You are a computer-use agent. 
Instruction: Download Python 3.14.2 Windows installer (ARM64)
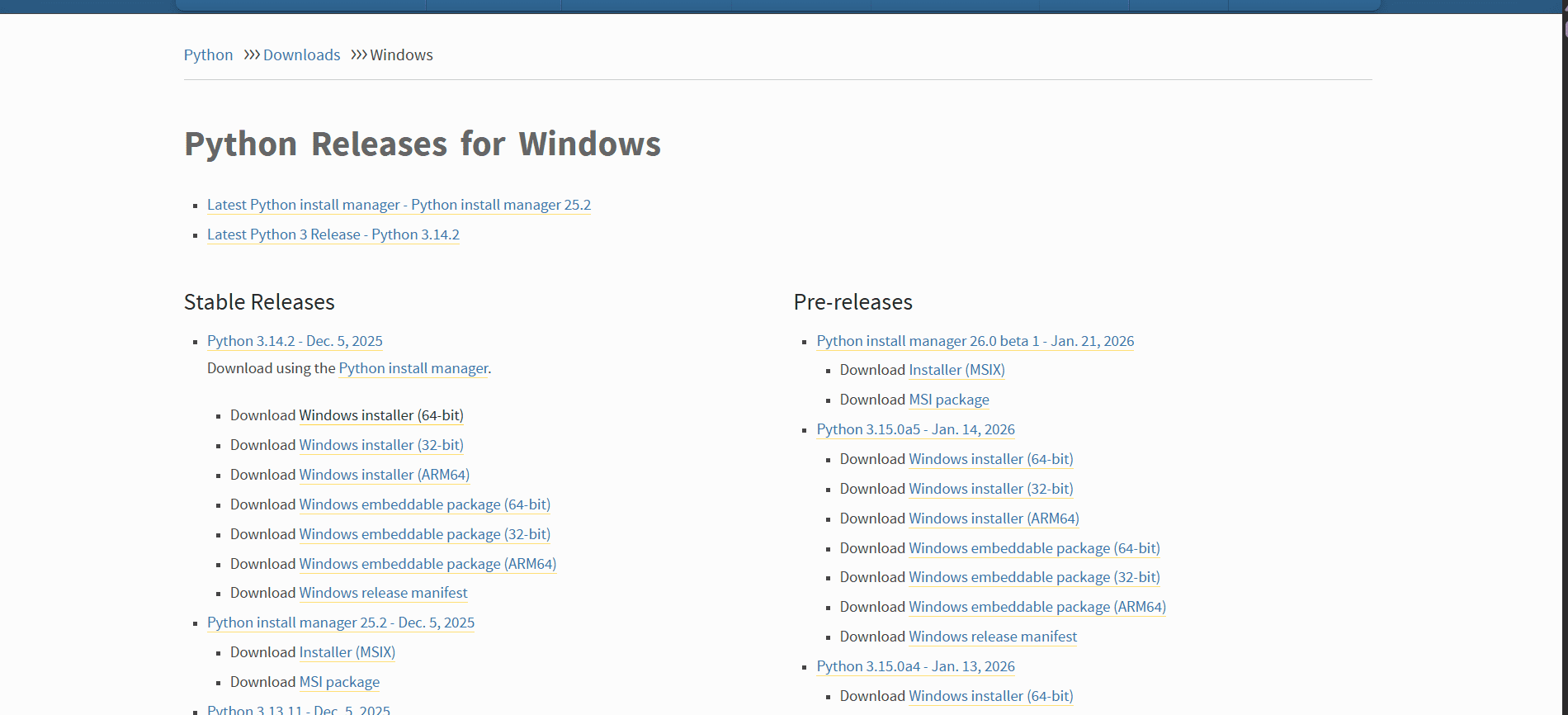tap(384, 475)
